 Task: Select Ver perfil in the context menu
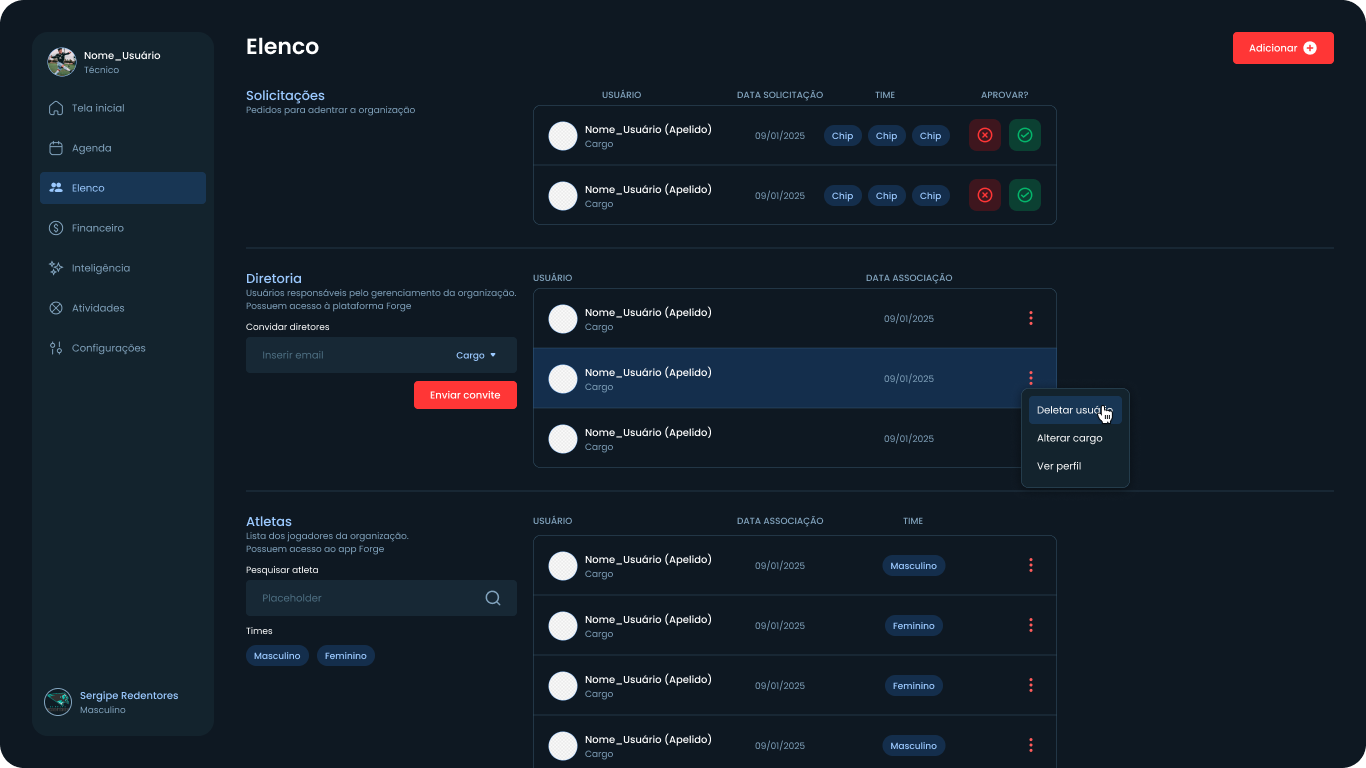[1058, 466]
